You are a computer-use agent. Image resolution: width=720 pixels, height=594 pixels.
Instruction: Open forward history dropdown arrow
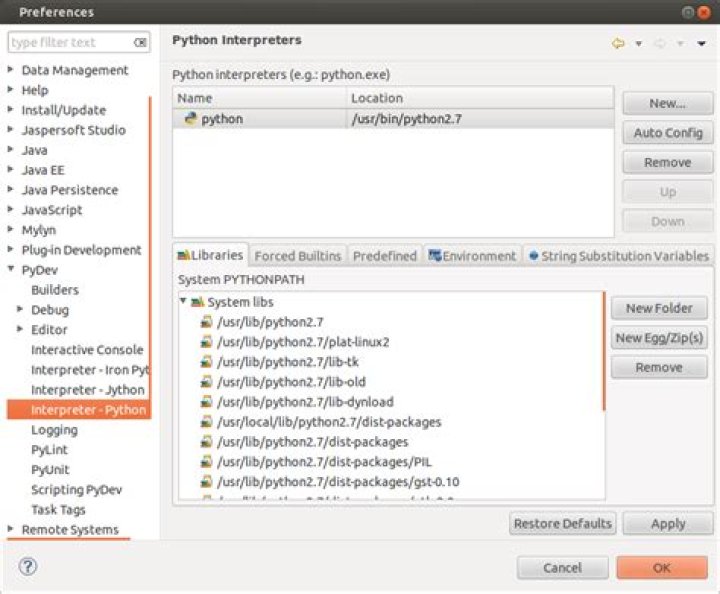[x=680, y=44]
